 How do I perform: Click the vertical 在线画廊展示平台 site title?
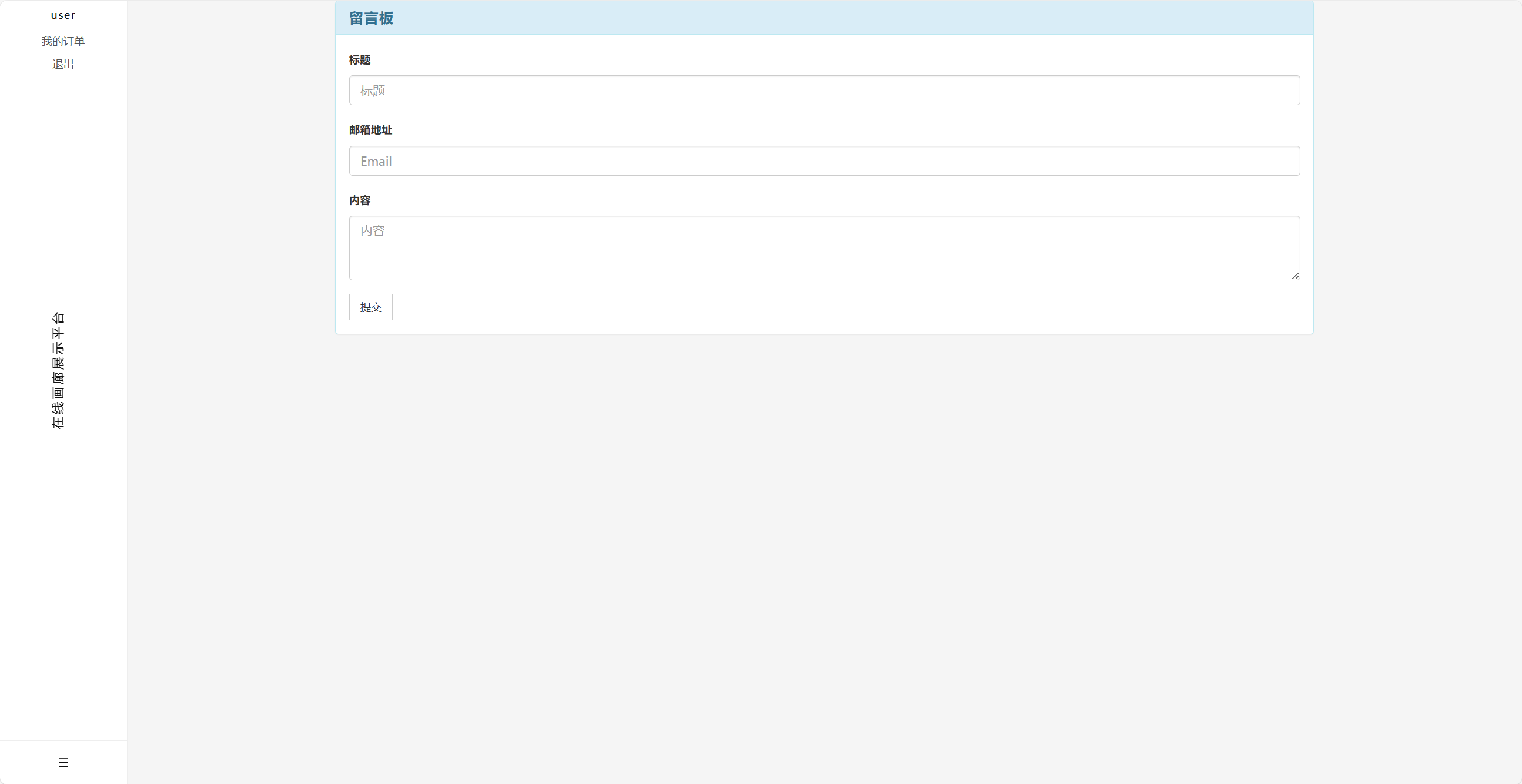[x=58, y=370]
